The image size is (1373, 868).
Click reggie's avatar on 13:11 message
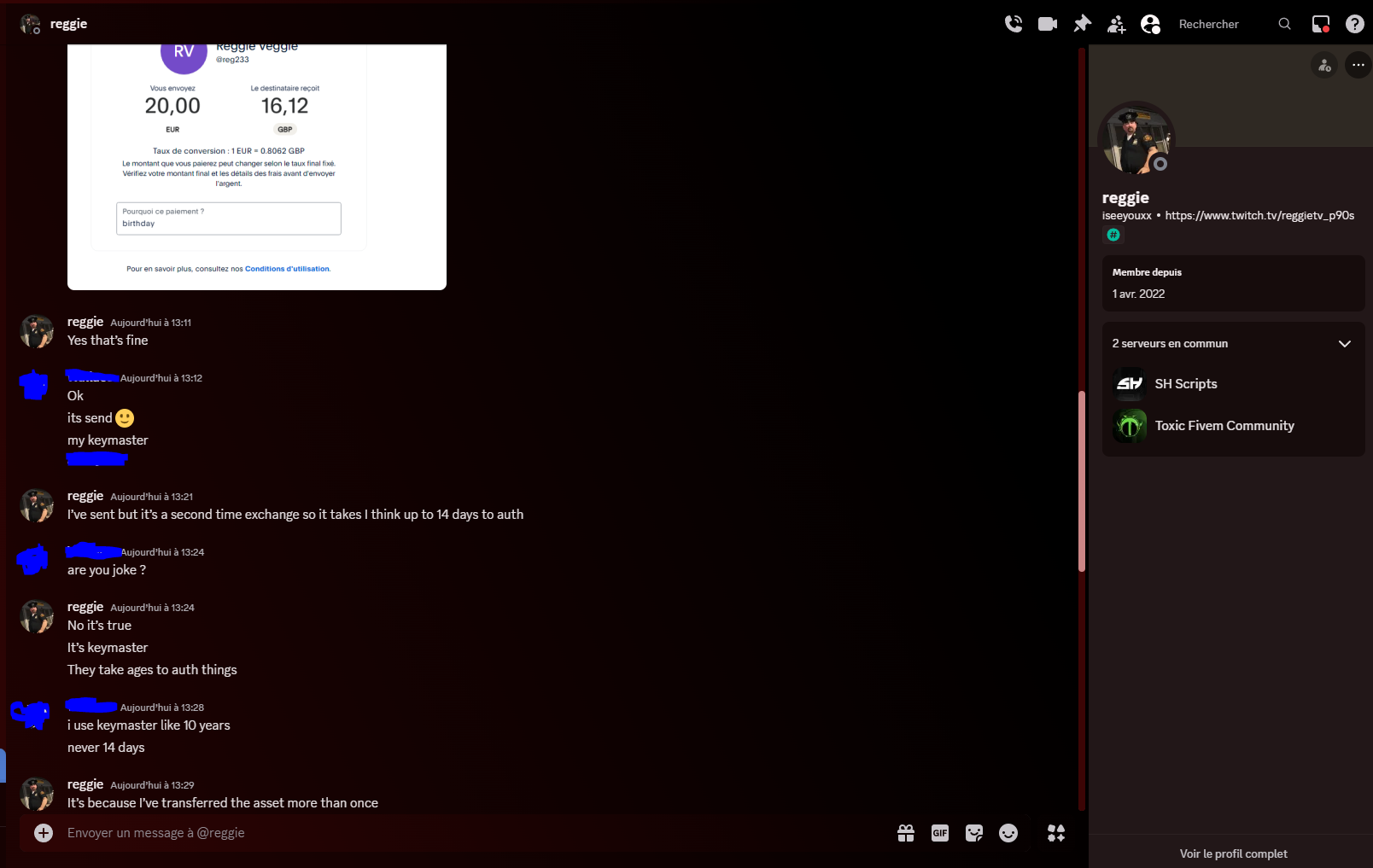pos(37,331)
